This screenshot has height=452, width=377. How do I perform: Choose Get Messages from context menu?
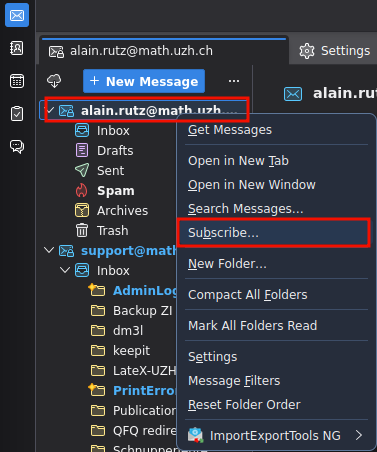[x=276, y=130]
